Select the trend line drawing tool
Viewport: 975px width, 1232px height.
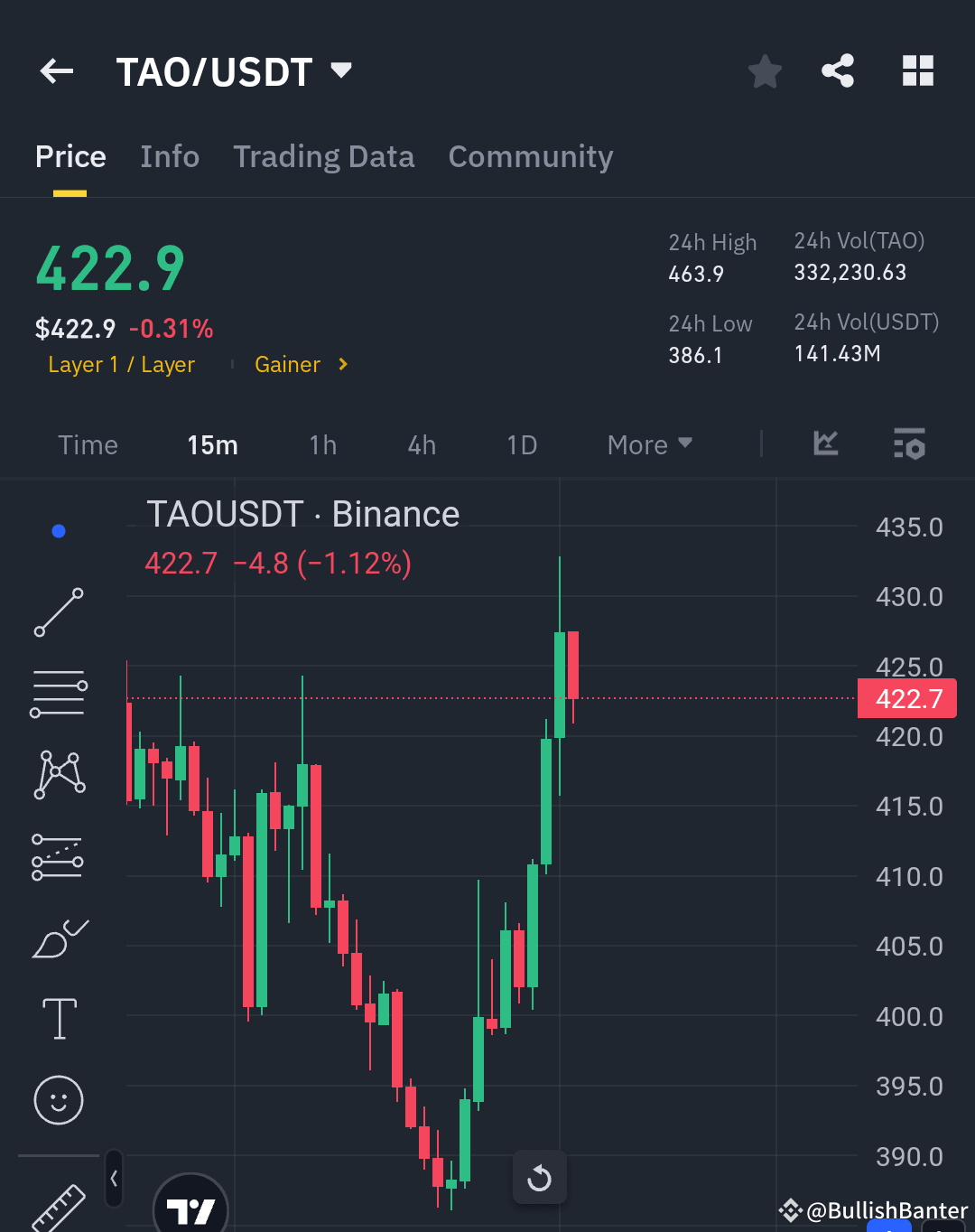(x=58, y=612)
